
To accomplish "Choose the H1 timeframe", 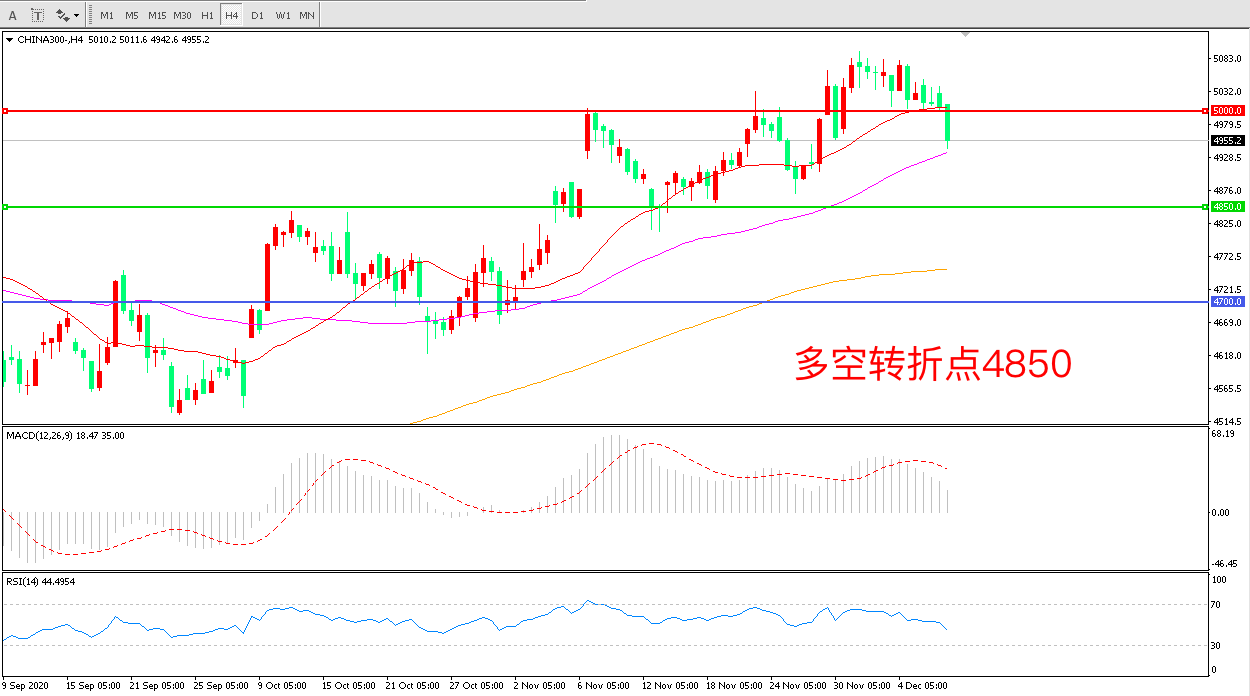I will click(x=207, y=15).
